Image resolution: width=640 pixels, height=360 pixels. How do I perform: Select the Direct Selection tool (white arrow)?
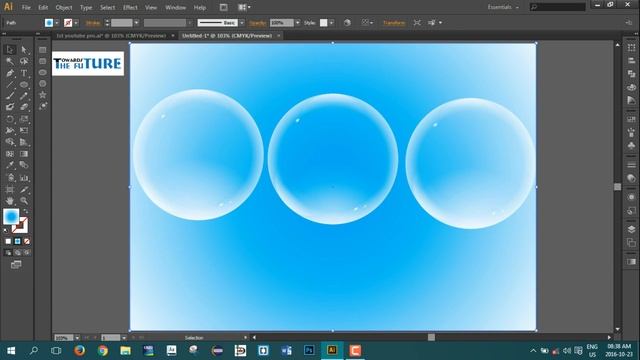tap(24, 50)
